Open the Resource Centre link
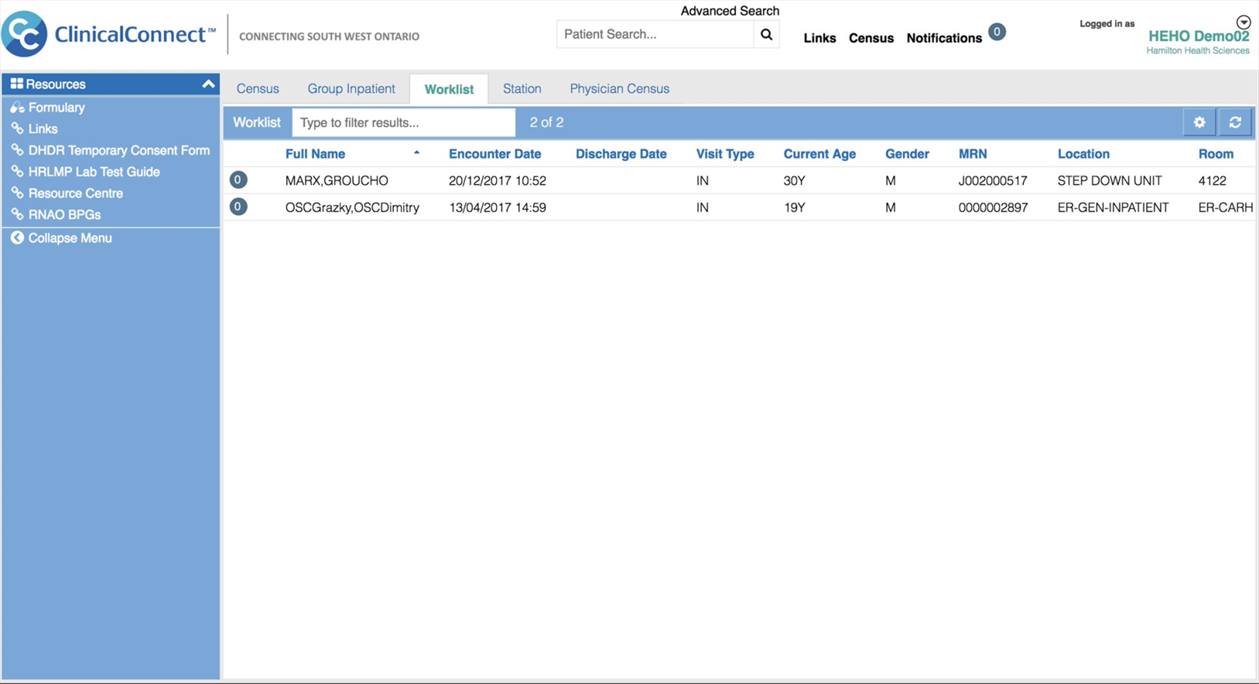The height and width of the screenshot is (684, 1259). [x=76, y=193]
